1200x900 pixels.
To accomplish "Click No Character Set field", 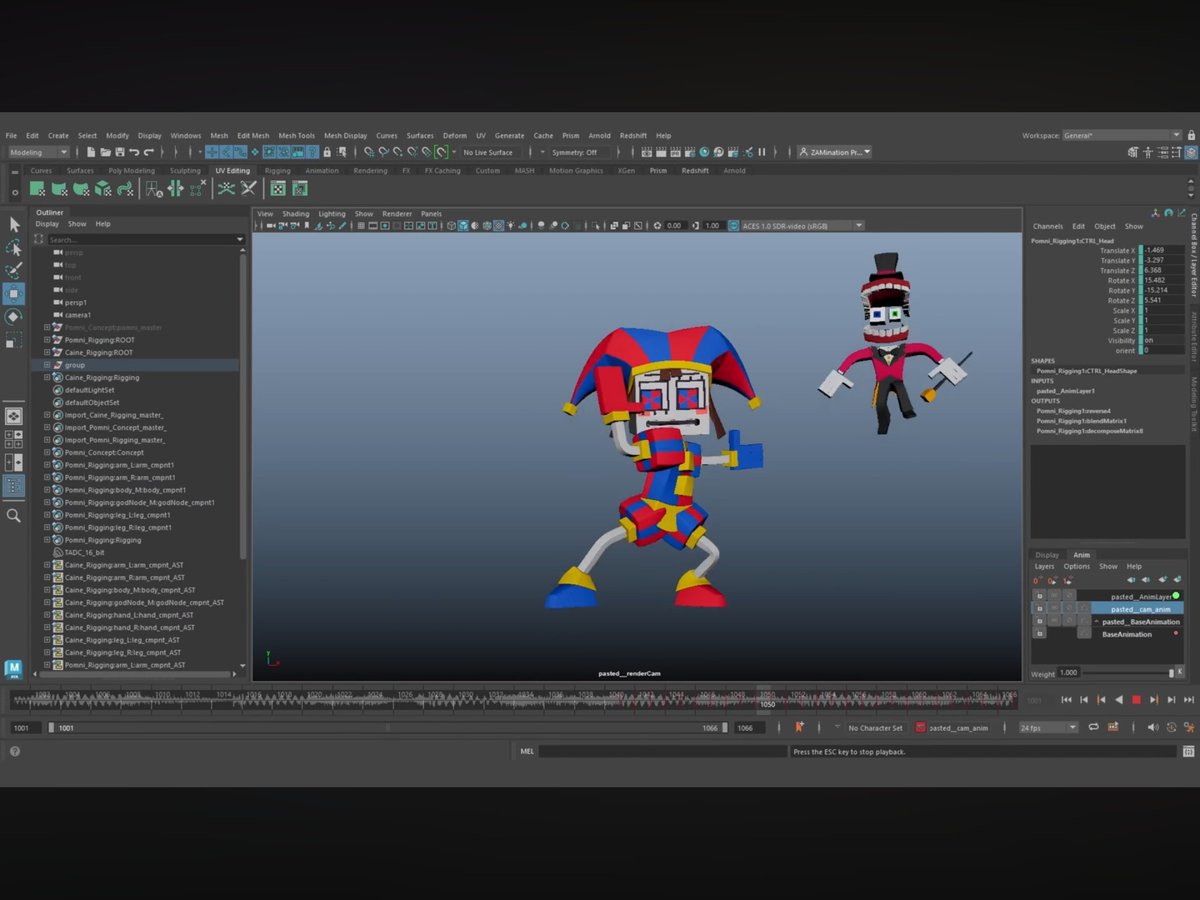I will (x=875, y=728).
